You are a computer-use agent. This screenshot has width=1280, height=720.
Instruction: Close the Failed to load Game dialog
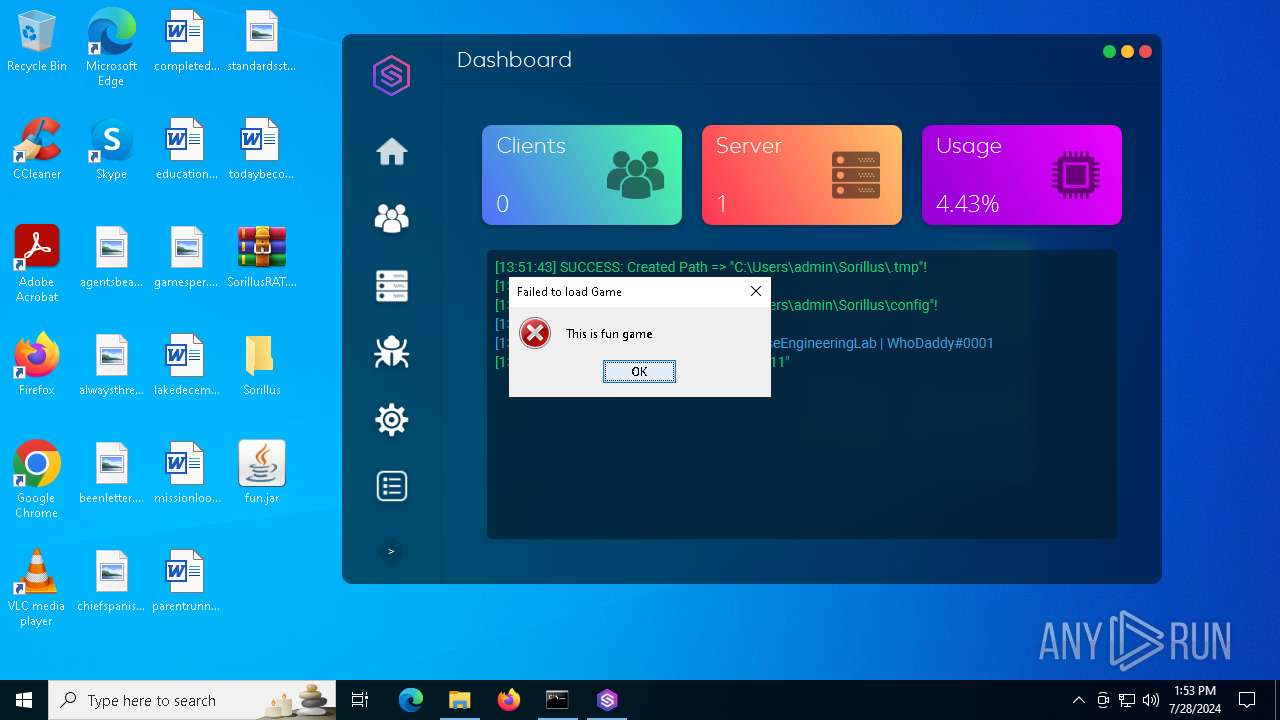click(x=756, y=291)
